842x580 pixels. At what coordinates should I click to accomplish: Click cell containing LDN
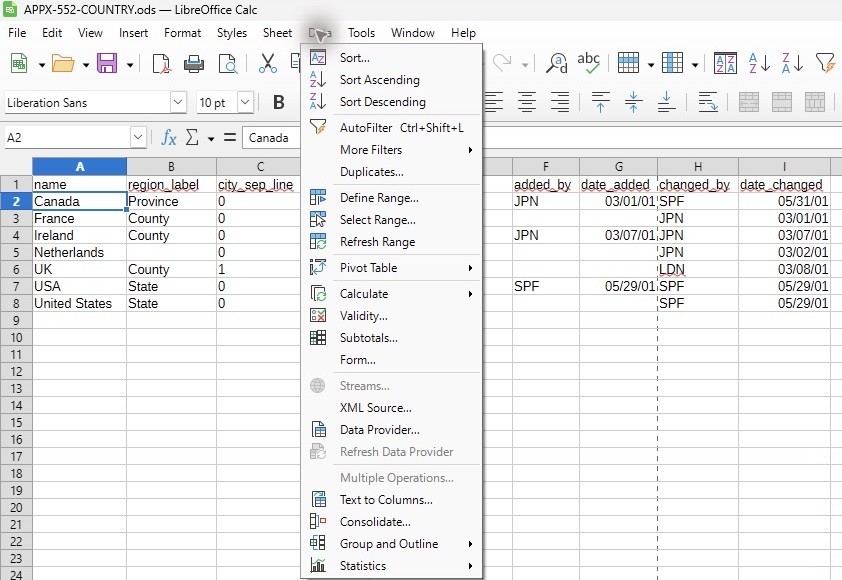pos(698,270)
